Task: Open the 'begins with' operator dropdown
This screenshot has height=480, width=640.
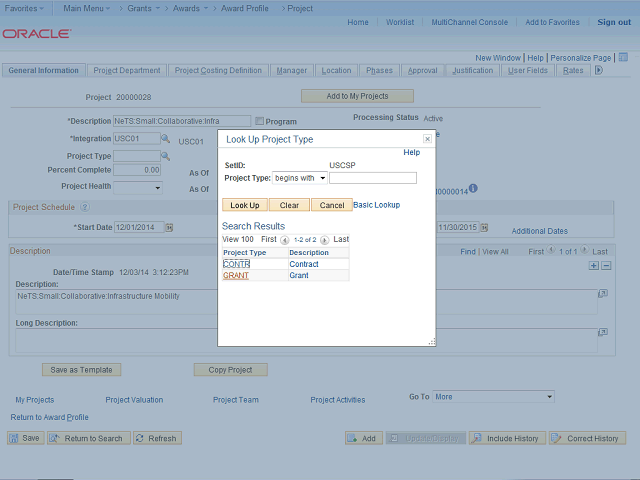Action: coord(300,178)
